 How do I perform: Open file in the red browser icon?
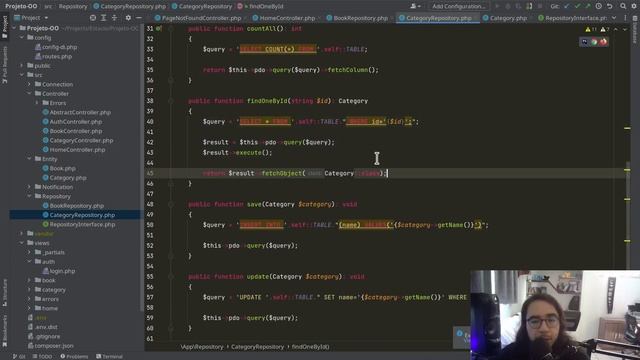click(x=603, y=42)
